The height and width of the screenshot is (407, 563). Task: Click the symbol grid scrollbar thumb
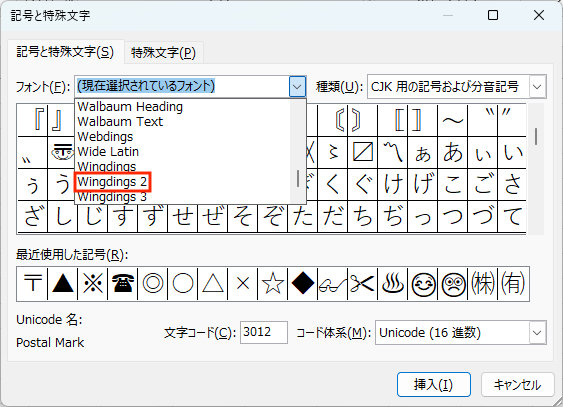tap(536, 137)
